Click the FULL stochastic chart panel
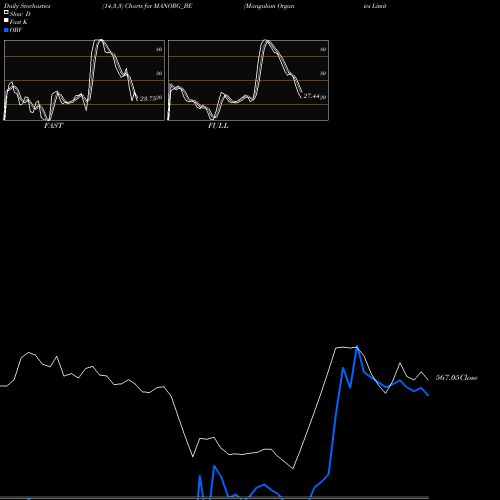Screen dimensions: 500x500 (248, 80)
